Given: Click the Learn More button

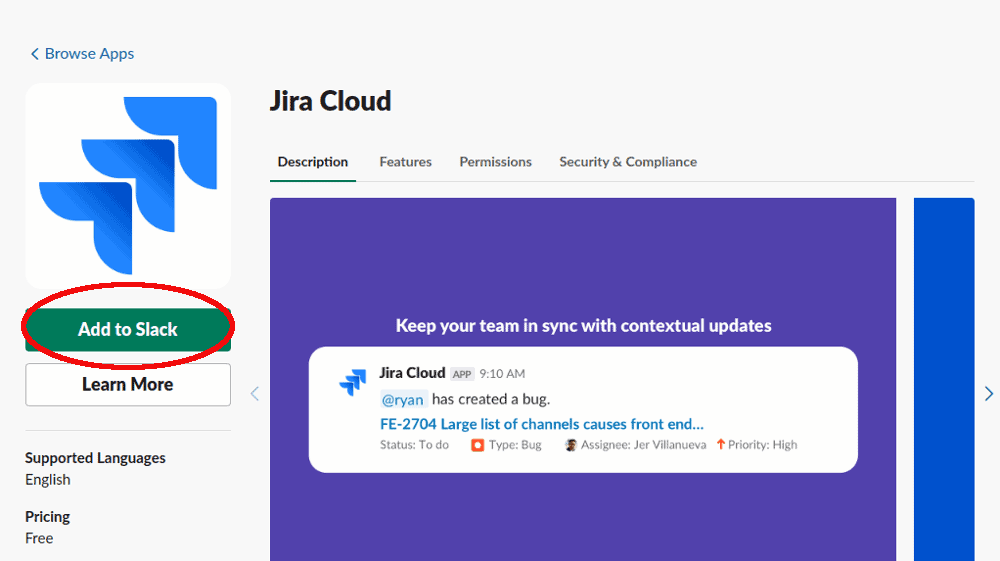Looking at the screenshot, I should 128,384.
